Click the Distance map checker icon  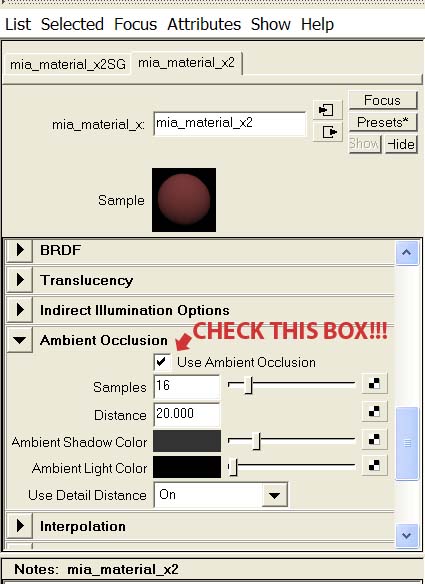(374, 411)
